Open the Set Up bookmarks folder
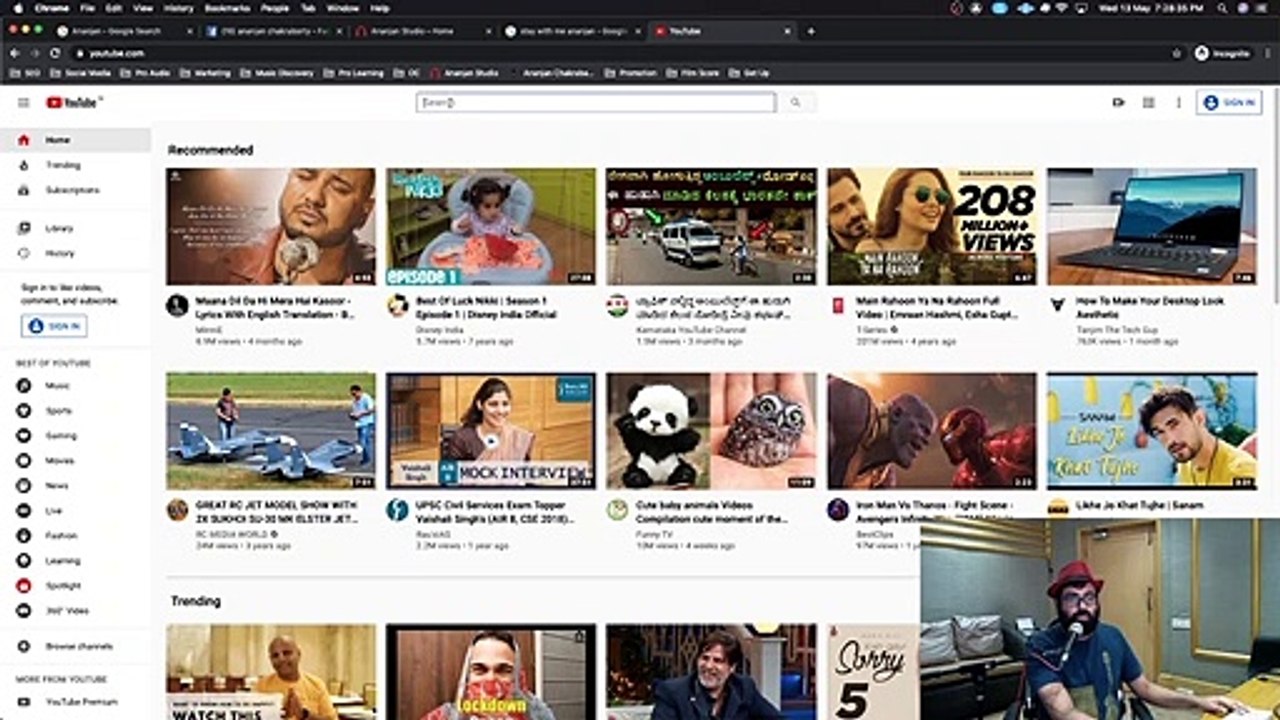This screenshot has width=1280, height=720. (x=750, y=73)
